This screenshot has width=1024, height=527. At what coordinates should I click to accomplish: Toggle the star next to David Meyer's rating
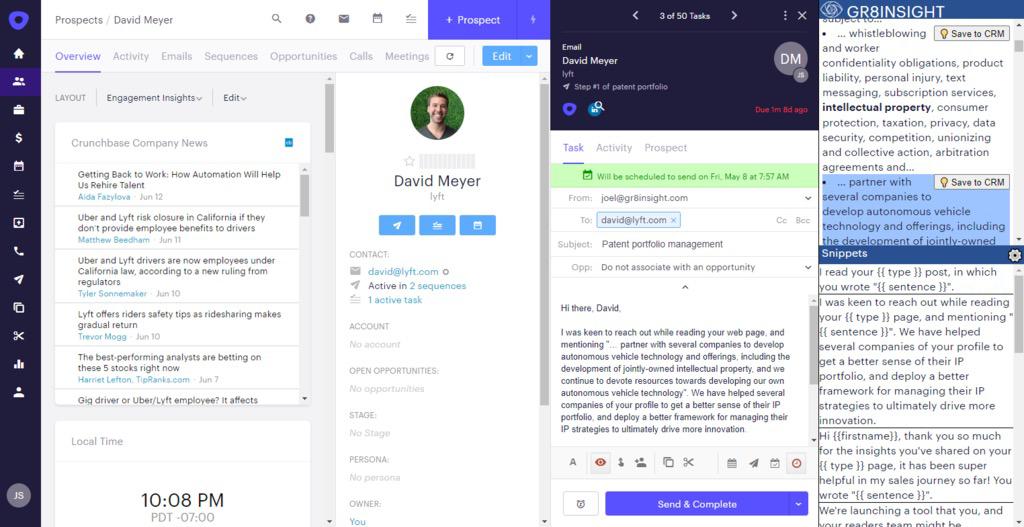point(409,161)
